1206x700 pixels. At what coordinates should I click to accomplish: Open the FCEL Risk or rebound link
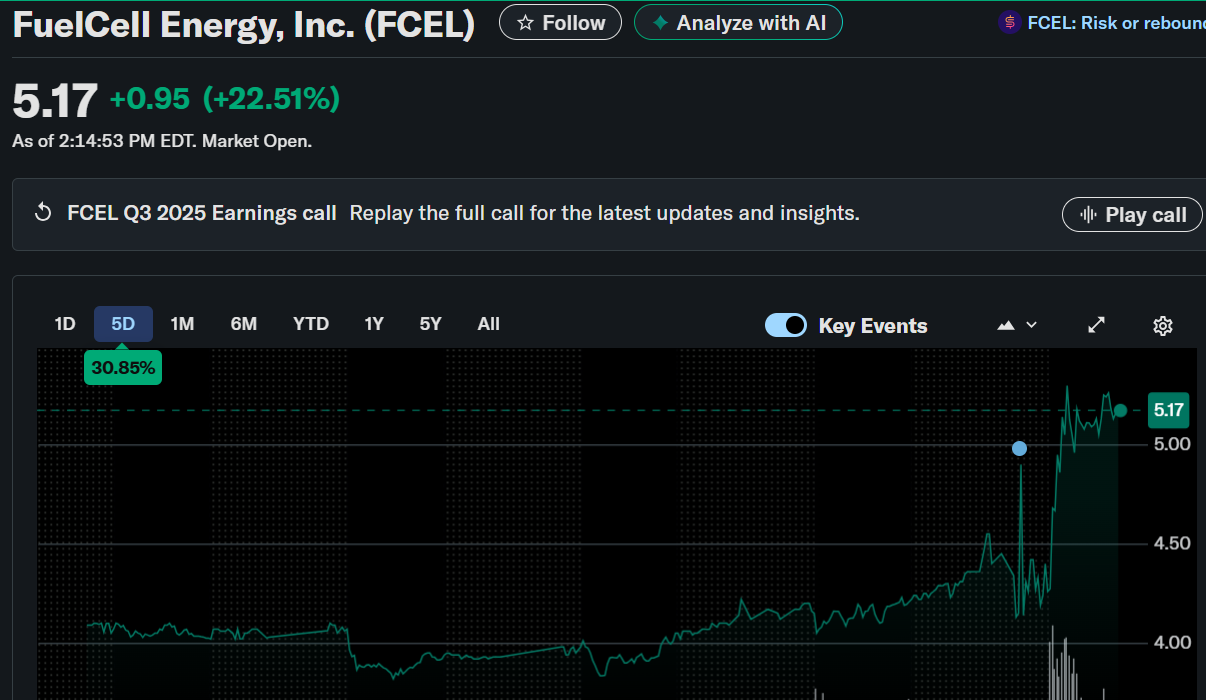coord(1116,22)
